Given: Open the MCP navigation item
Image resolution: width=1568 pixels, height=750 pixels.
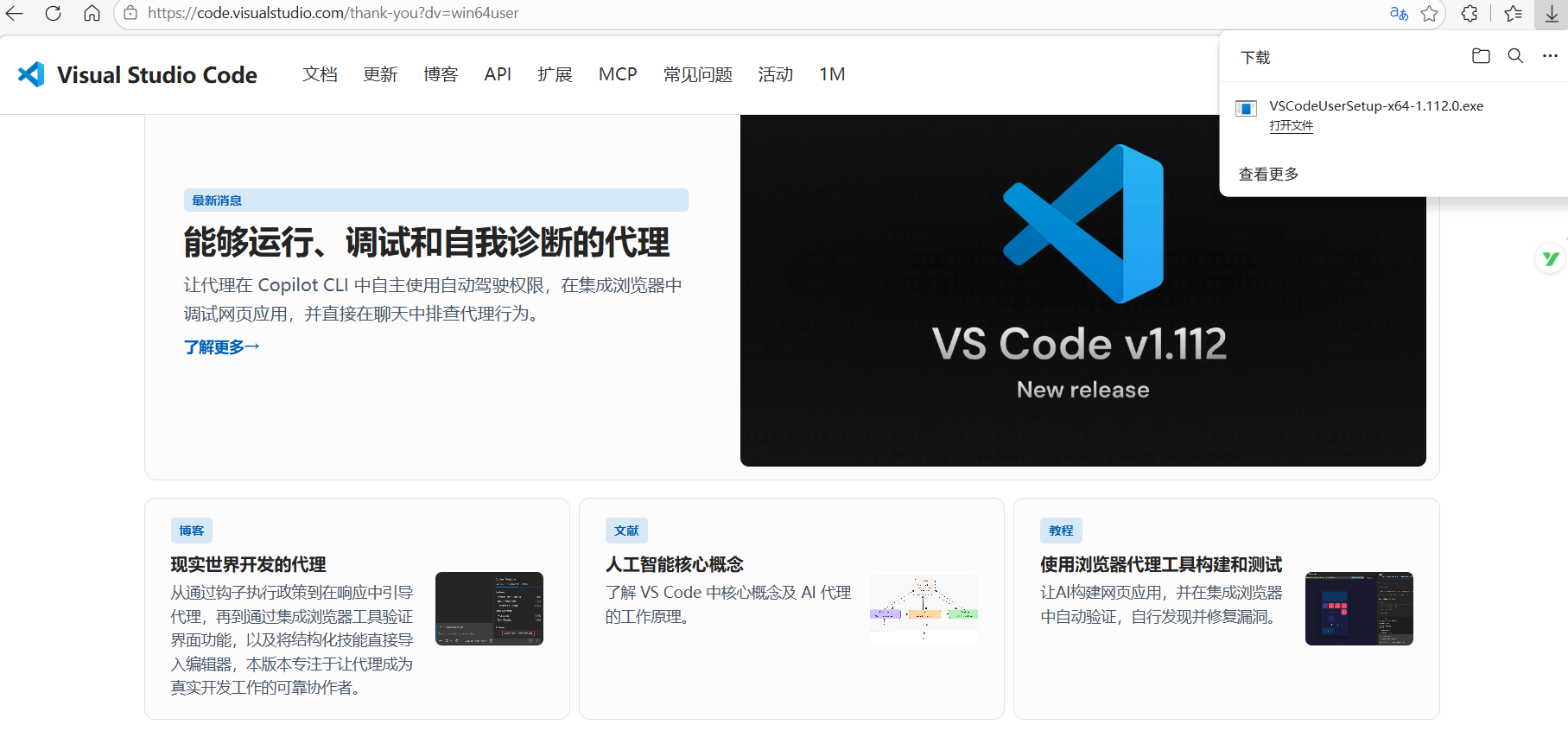Looking at the screenshot, I should pyautogui.click(x=618, y=74).
